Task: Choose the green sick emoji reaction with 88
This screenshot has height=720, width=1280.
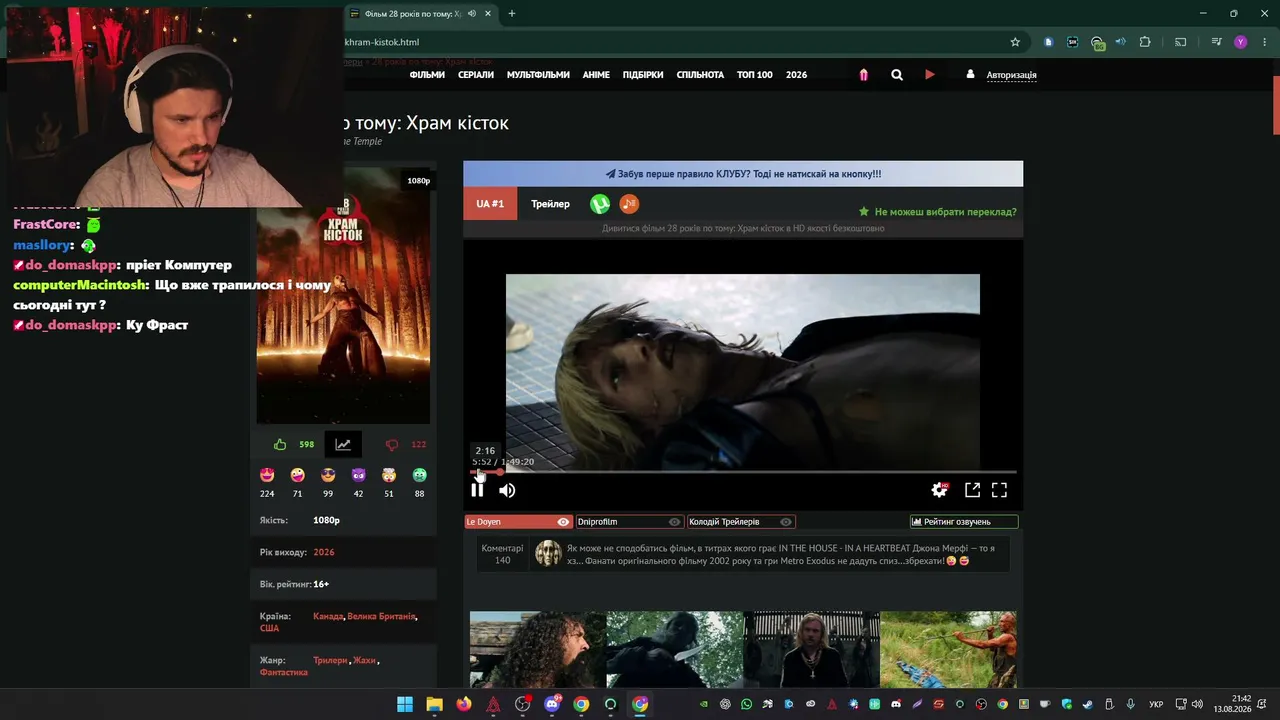Action: (x=420, y=475)
